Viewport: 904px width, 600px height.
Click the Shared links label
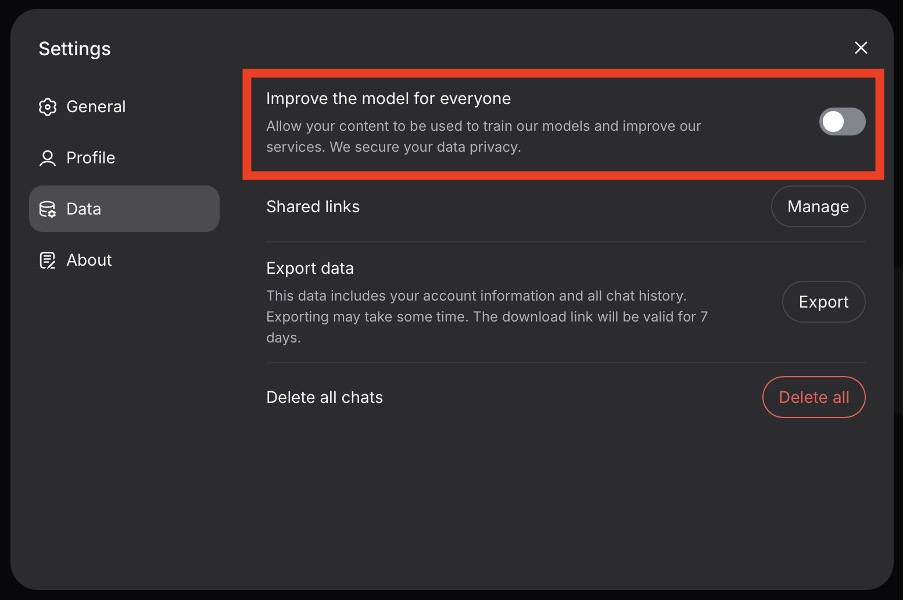(x=312, y=206)
